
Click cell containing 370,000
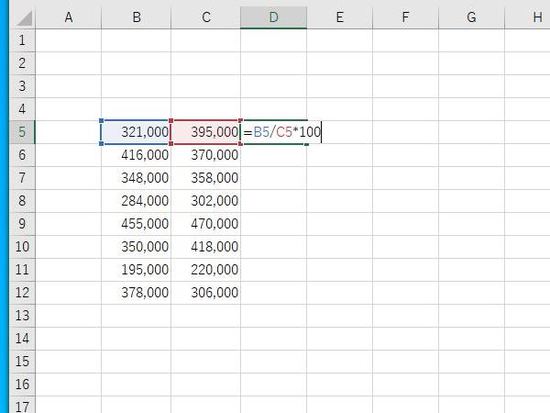[x=206, y=155]
